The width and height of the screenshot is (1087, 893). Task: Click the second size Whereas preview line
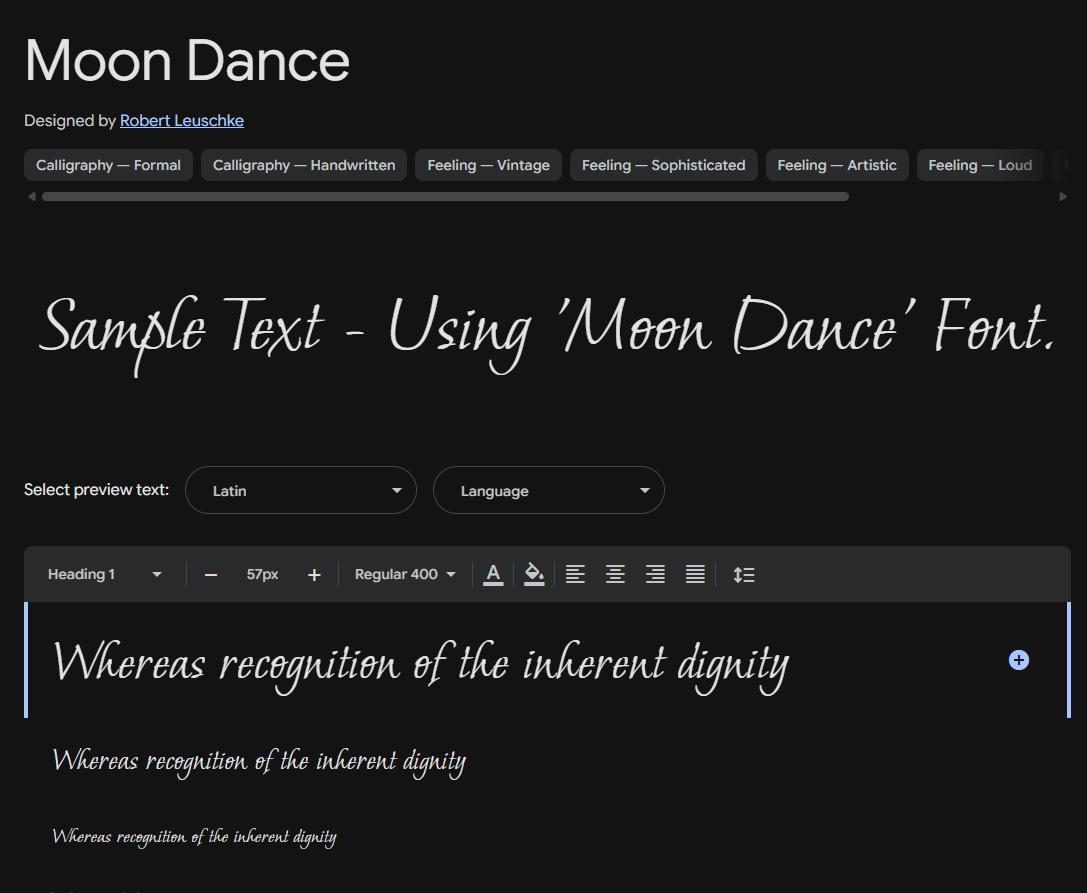tap(259, 762)
